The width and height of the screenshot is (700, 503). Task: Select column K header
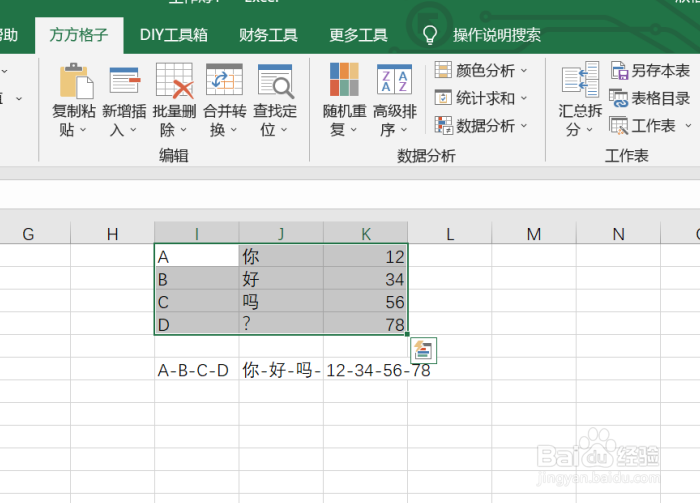[366, 233]
